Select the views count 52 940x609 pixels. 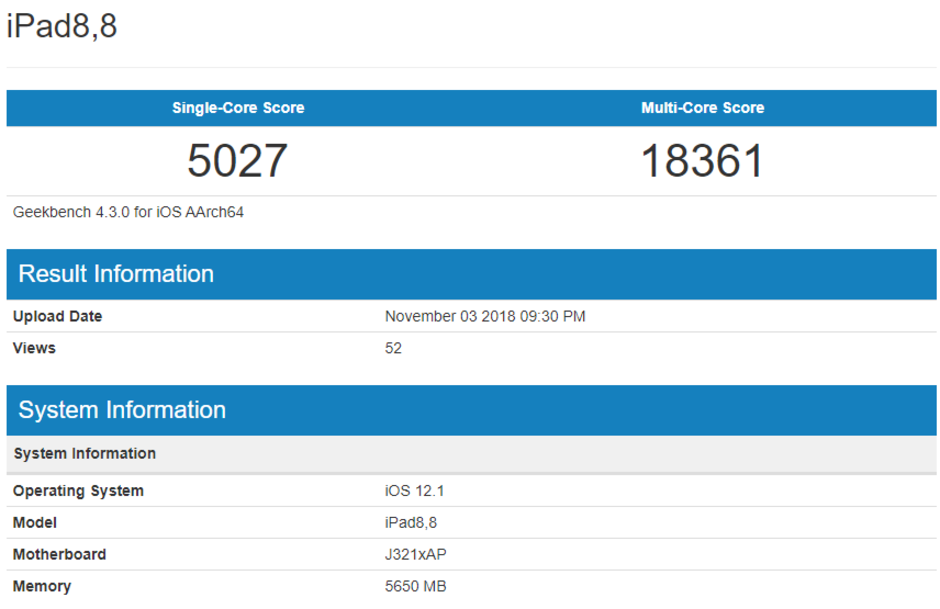[x=393, y=348]
